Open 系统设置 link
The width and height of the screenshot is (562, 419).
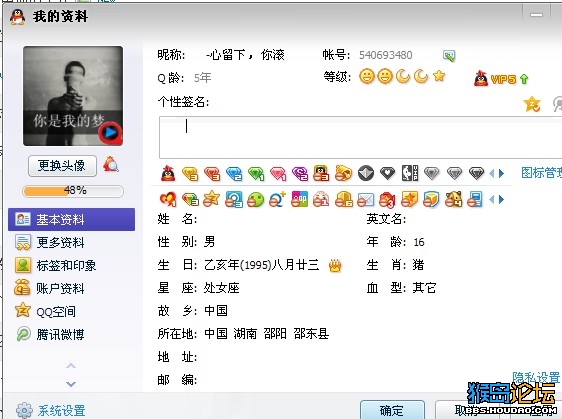62,410
